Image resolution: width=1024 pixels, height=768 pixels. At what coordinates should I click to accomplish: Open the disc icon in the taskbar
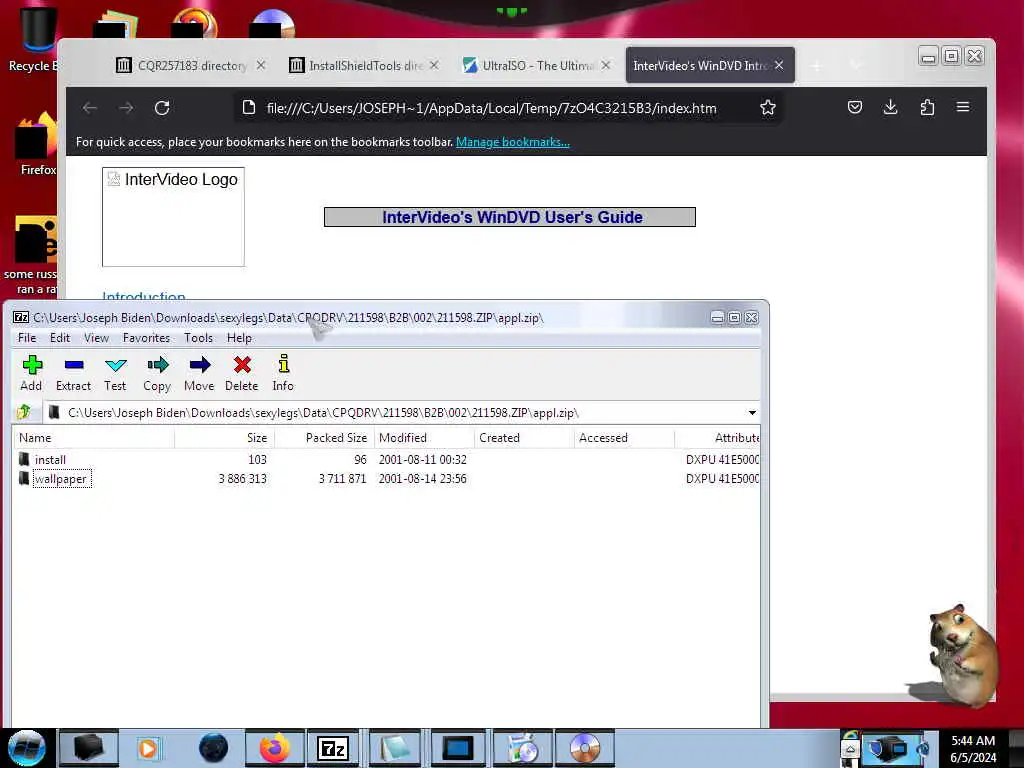pyautogui.click(x=584, y=748)
